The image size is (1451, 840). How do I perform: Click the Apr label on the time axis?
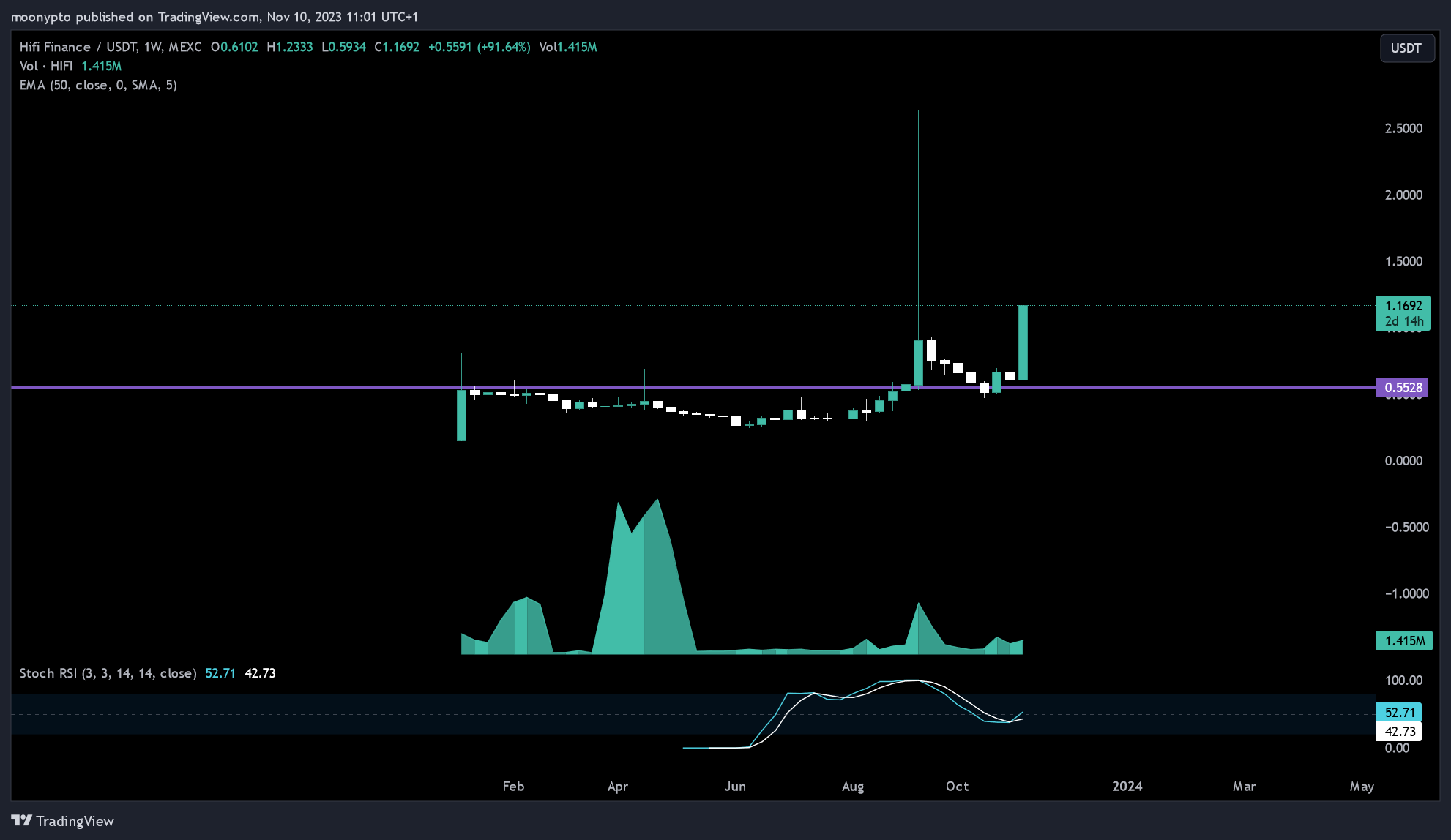618,786
